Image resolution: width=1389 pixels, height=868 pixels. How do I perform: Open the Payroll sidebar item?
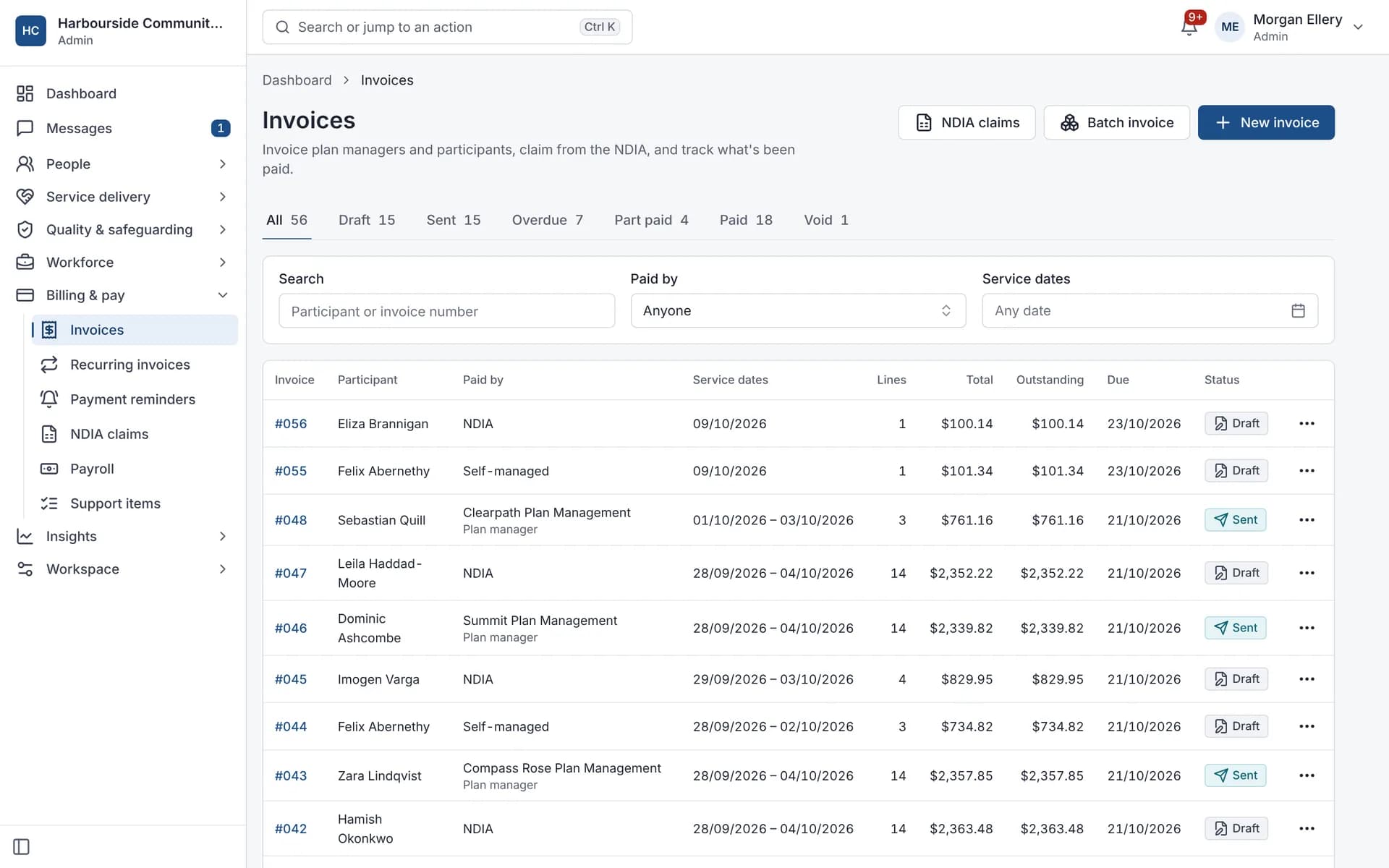(x=135, y=469)
